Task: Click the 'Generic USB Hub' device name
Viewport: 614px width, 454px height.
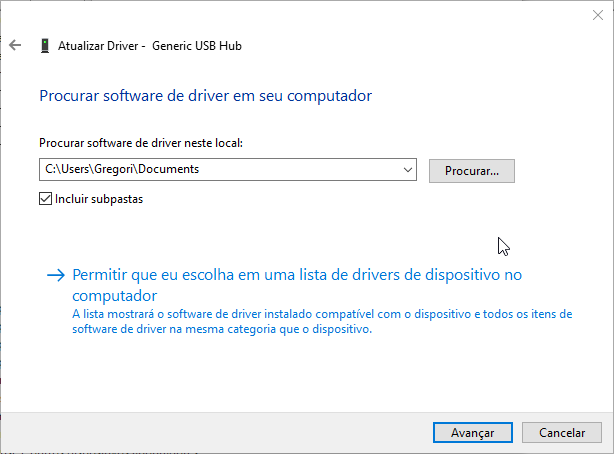Action: [x=197, y=46]
